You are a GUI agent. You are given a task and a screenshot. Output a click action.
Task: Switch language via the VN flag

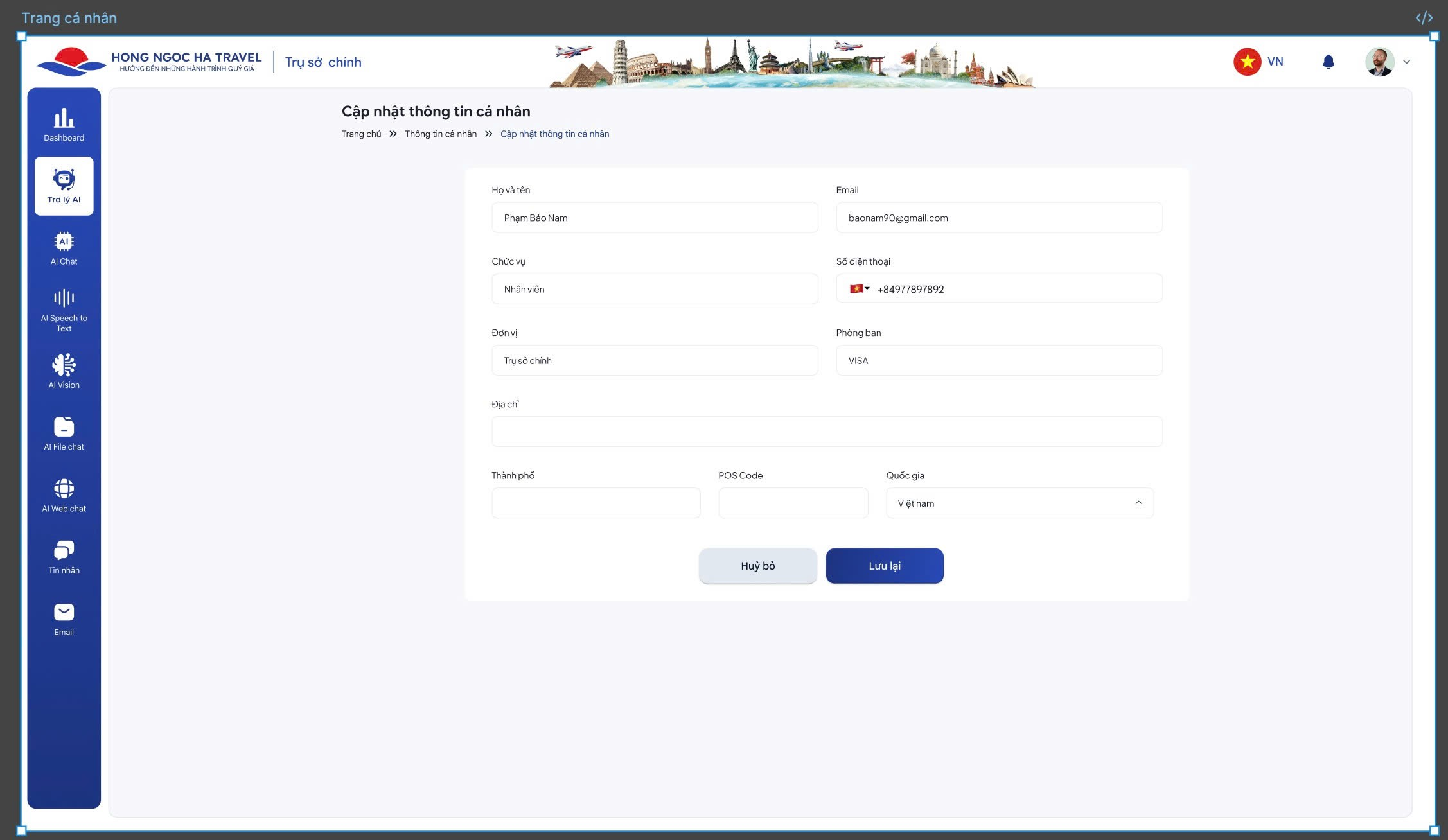tap(1248, 62)
